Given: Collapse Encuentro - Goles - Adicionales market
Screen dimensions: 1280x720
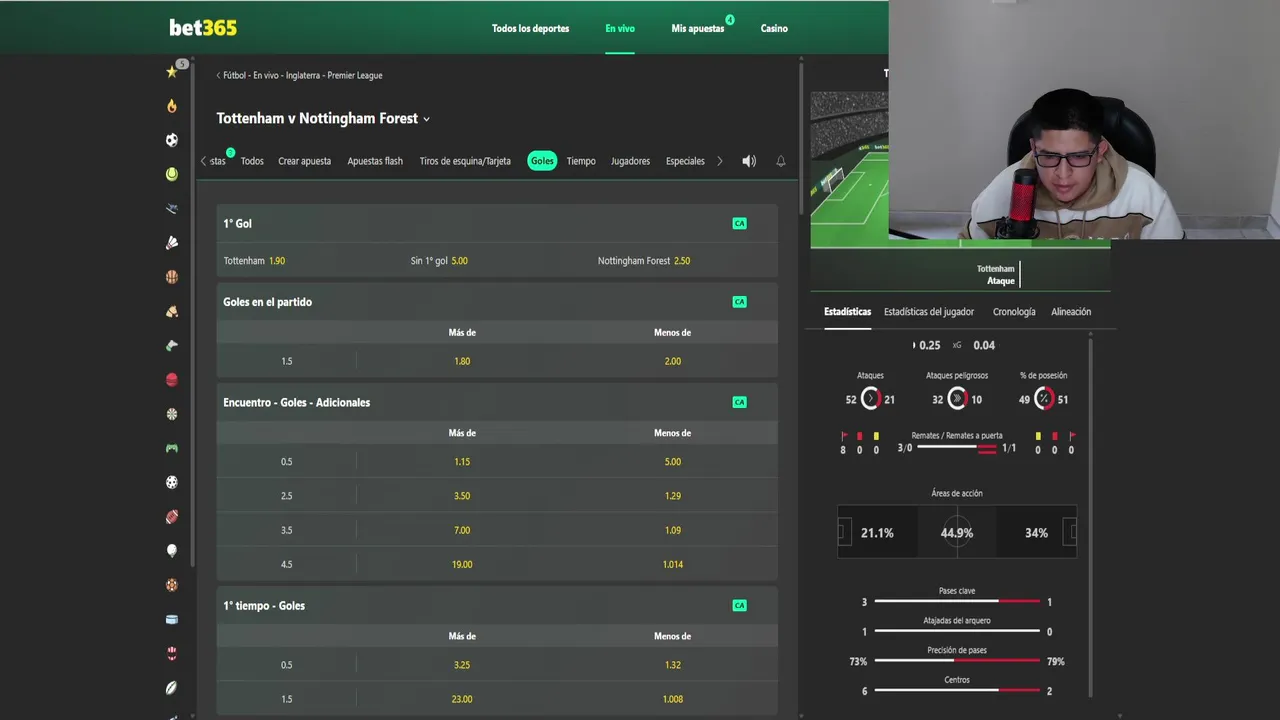Looking at the screenshot, I should pos(497,402).
